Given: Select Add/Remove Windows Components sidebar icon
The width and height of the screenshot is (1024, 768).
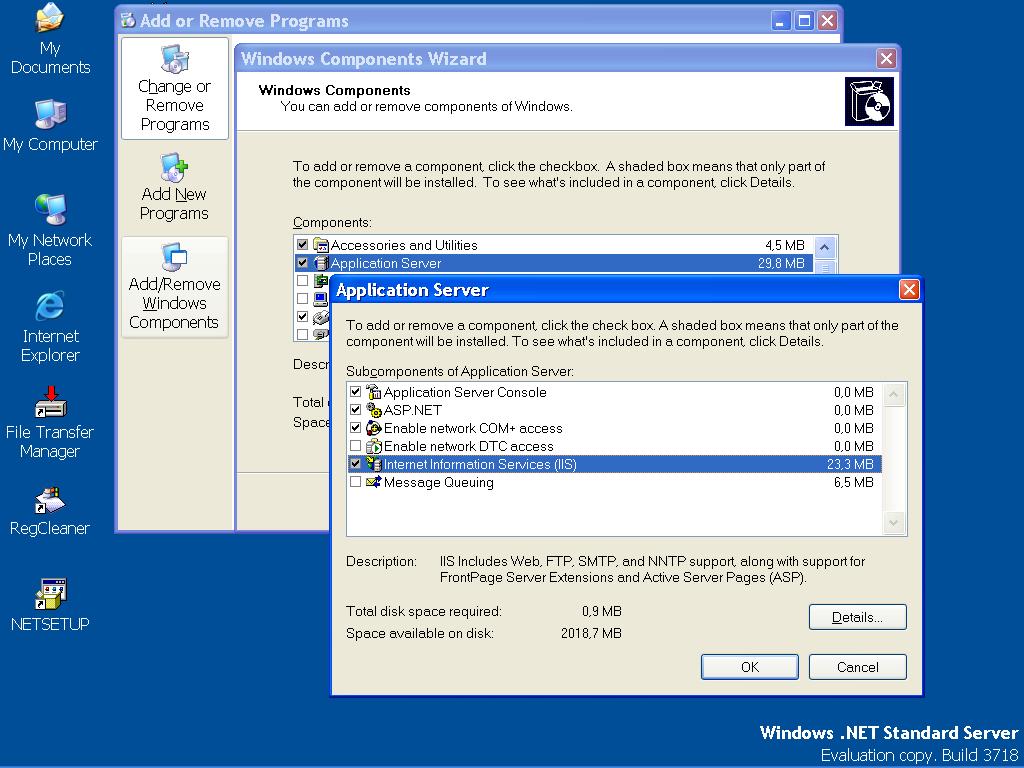Looking at the screenshot, I should (x=174, y=287).
